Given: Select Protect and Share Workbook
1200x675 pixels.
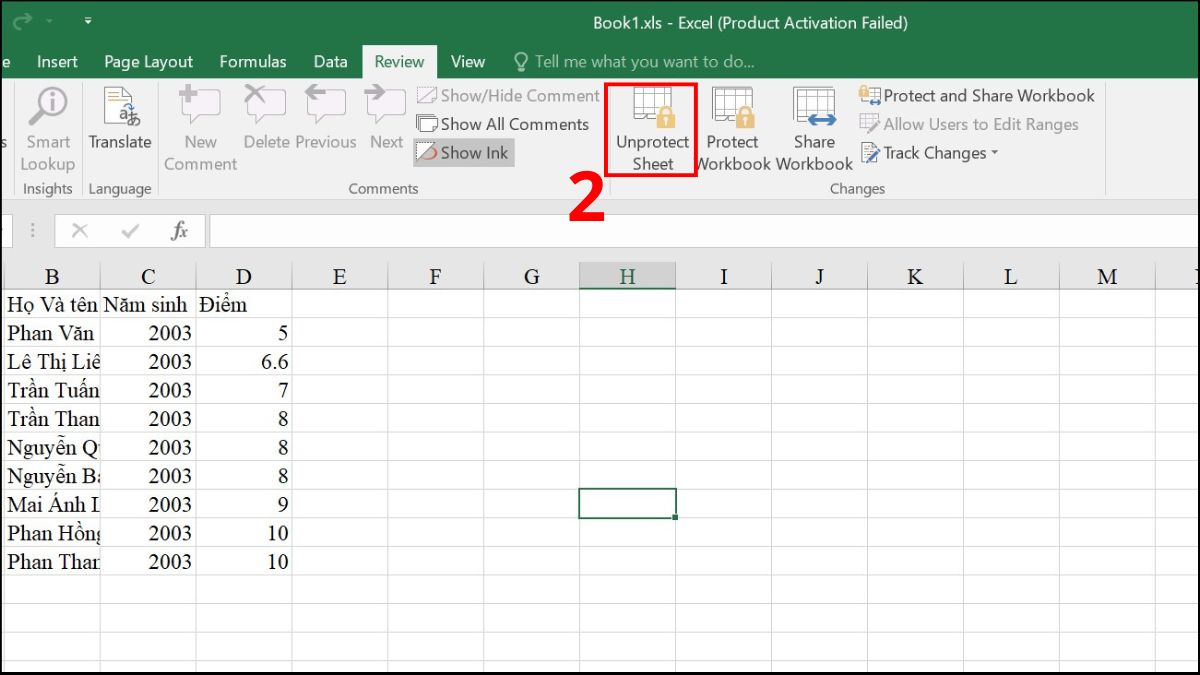Looking at the screenshot, I should click(x=978, y=95).
